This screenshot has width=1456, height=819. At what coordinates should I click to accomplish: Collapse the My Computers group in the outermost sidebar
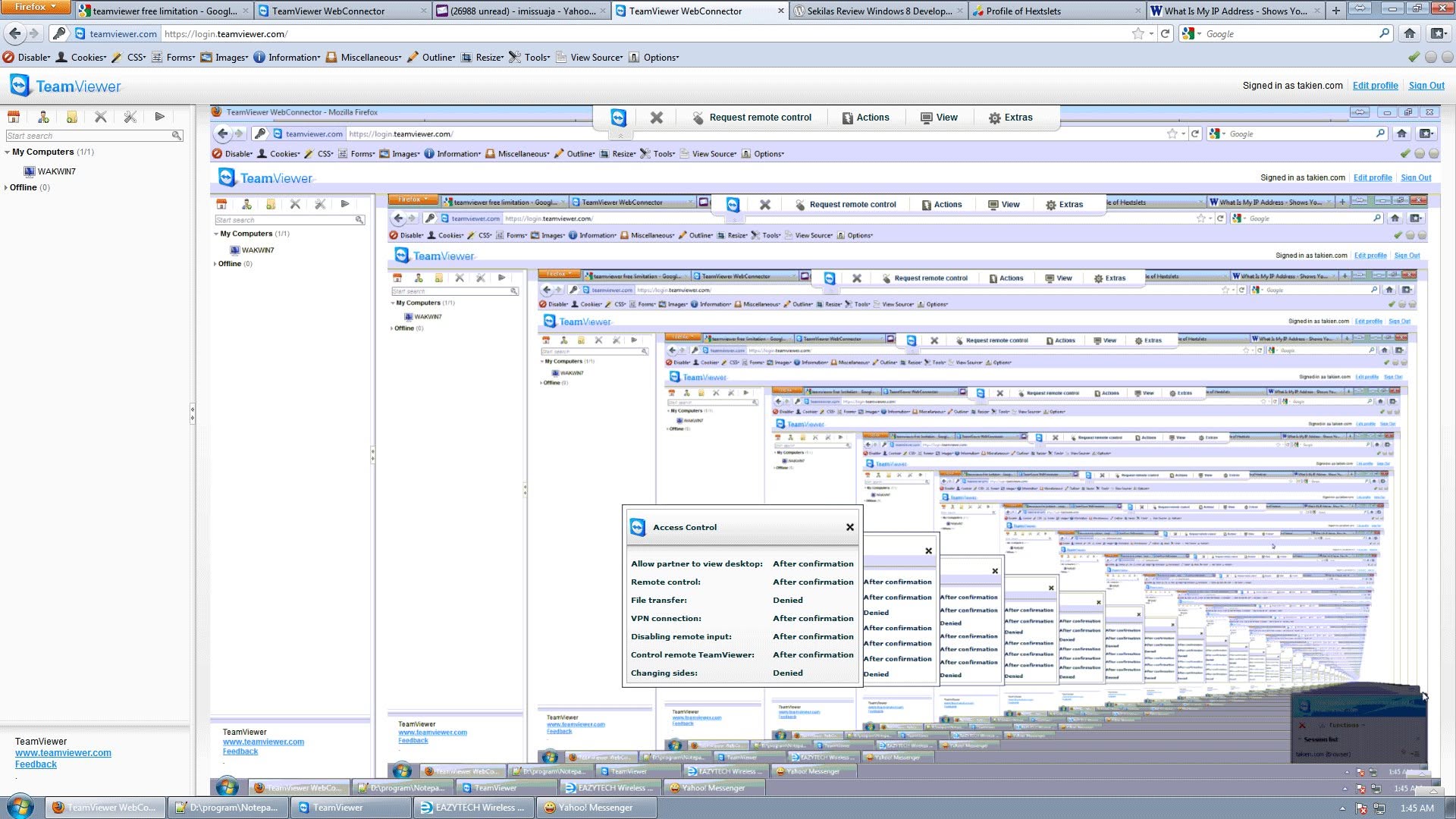click(7, 152)
